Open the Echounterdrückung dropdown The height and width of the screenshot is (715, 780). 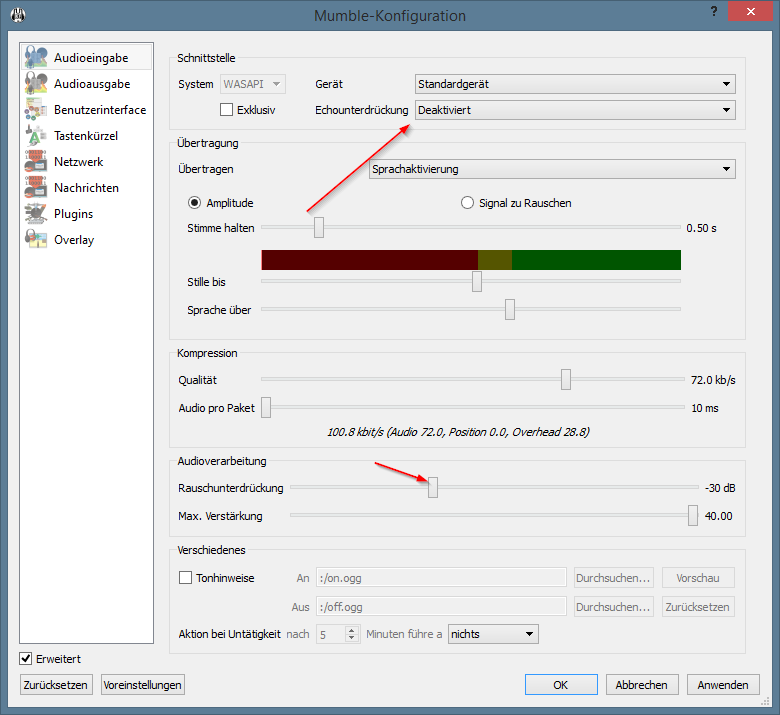(x=575, y=109)
